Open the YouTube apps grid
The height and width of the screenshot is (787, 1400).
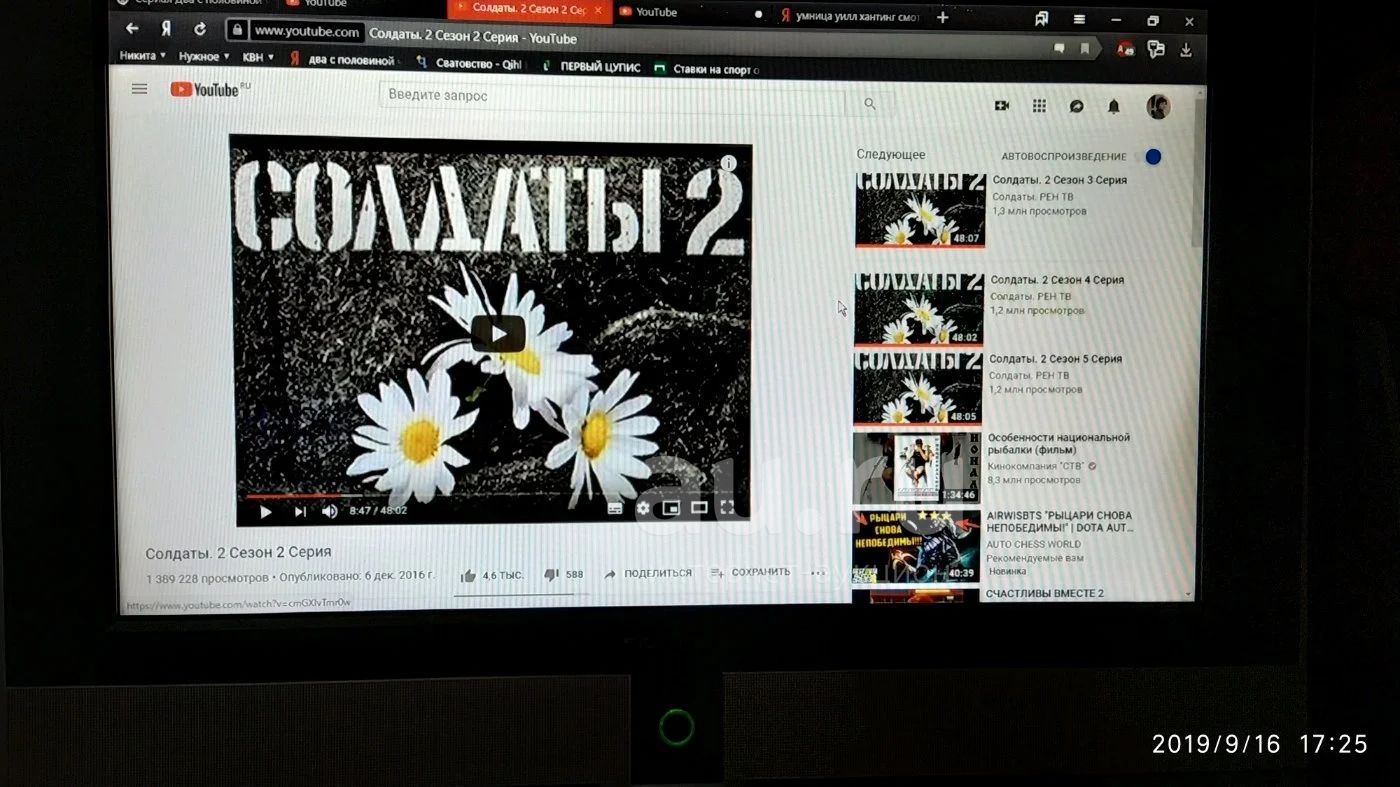[1039, 106]
